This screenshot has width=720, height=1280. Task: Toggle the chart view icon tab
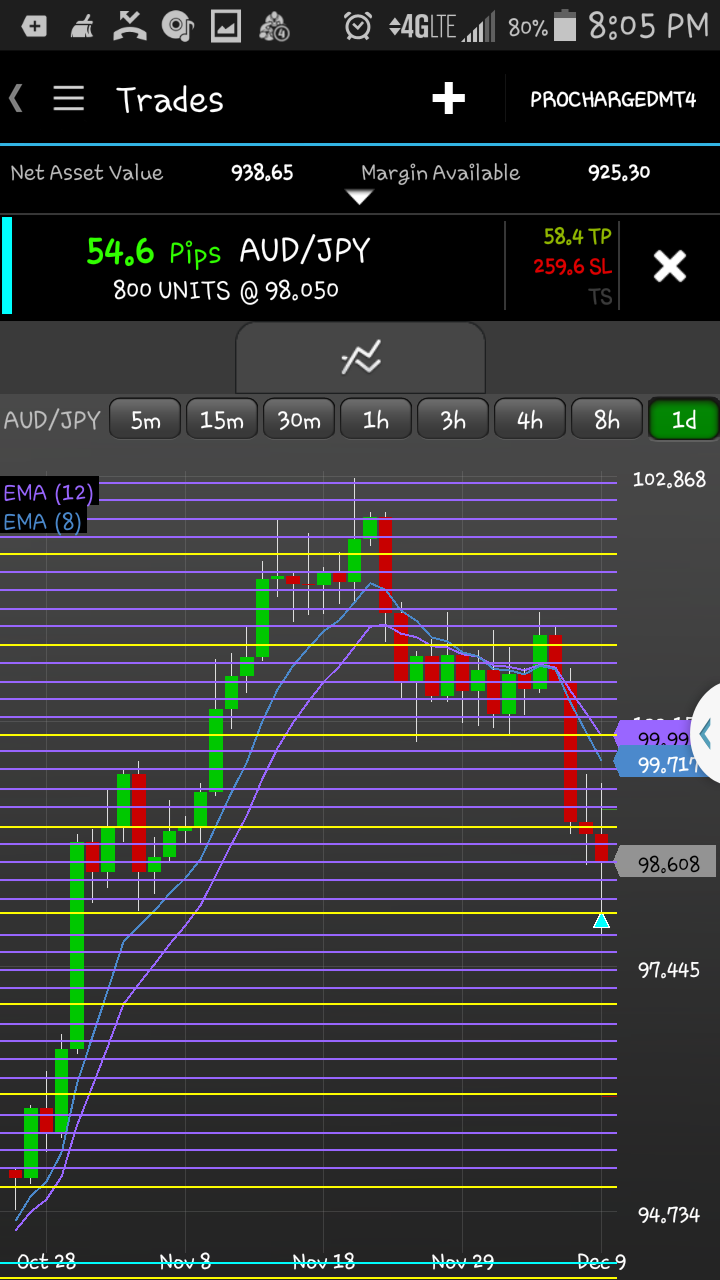pos(360,358)
